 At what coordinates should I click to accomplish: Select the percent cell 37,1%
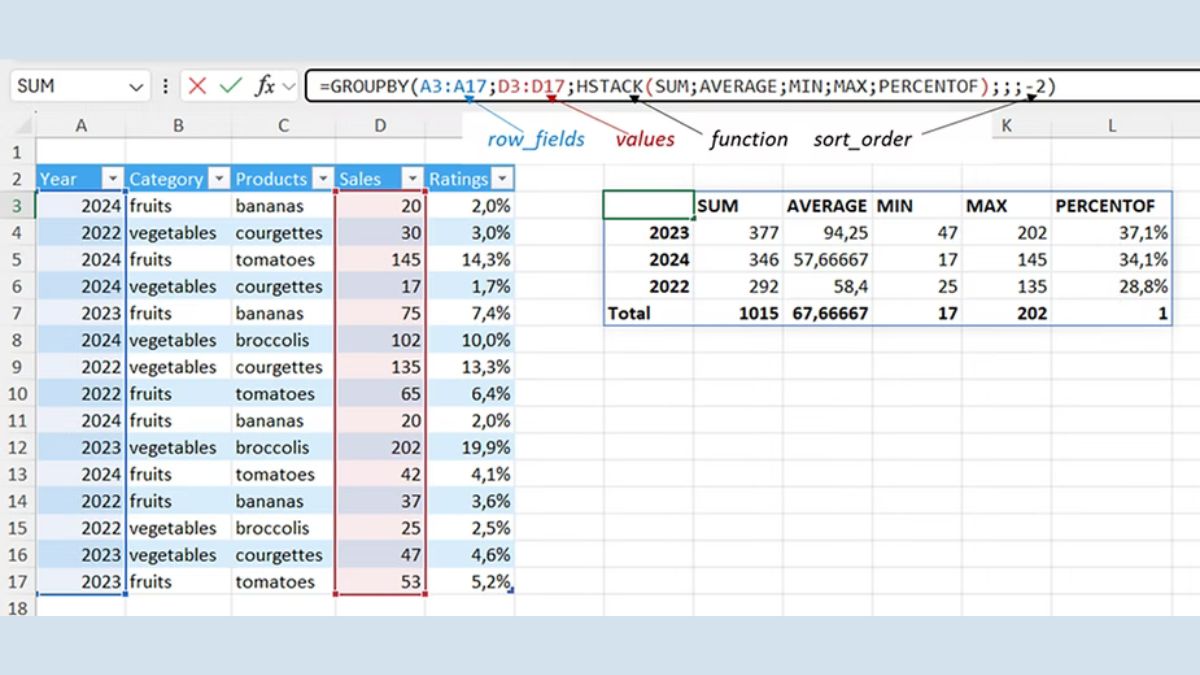click(1111, 233)
